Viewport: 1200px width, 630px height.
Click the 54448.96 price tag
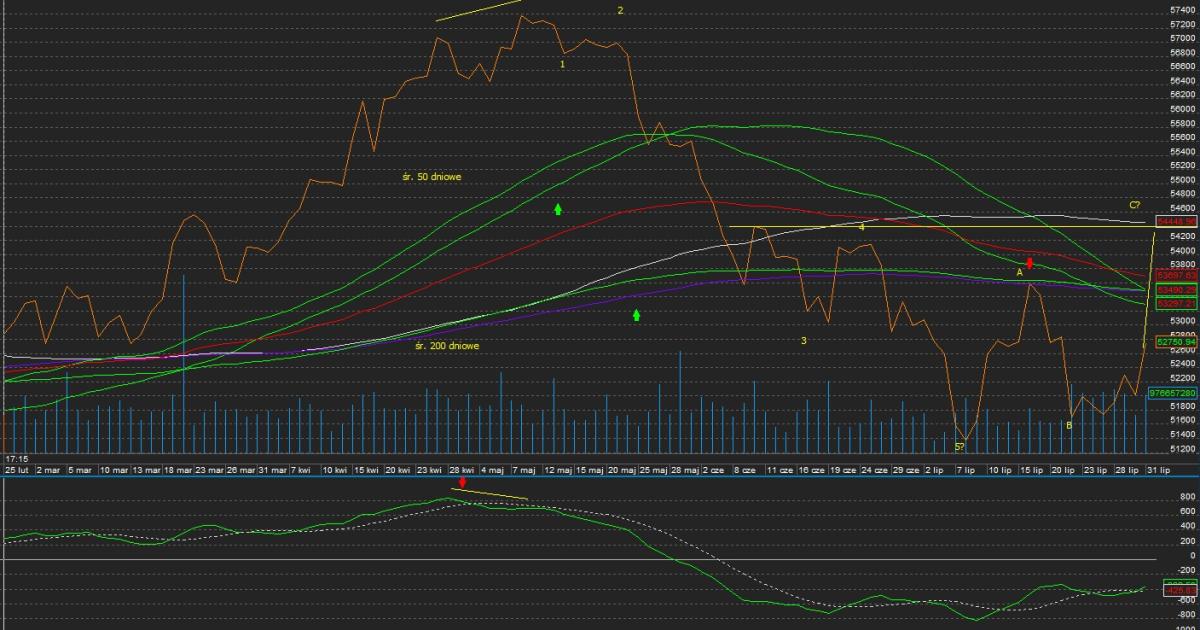(1176, 220)
